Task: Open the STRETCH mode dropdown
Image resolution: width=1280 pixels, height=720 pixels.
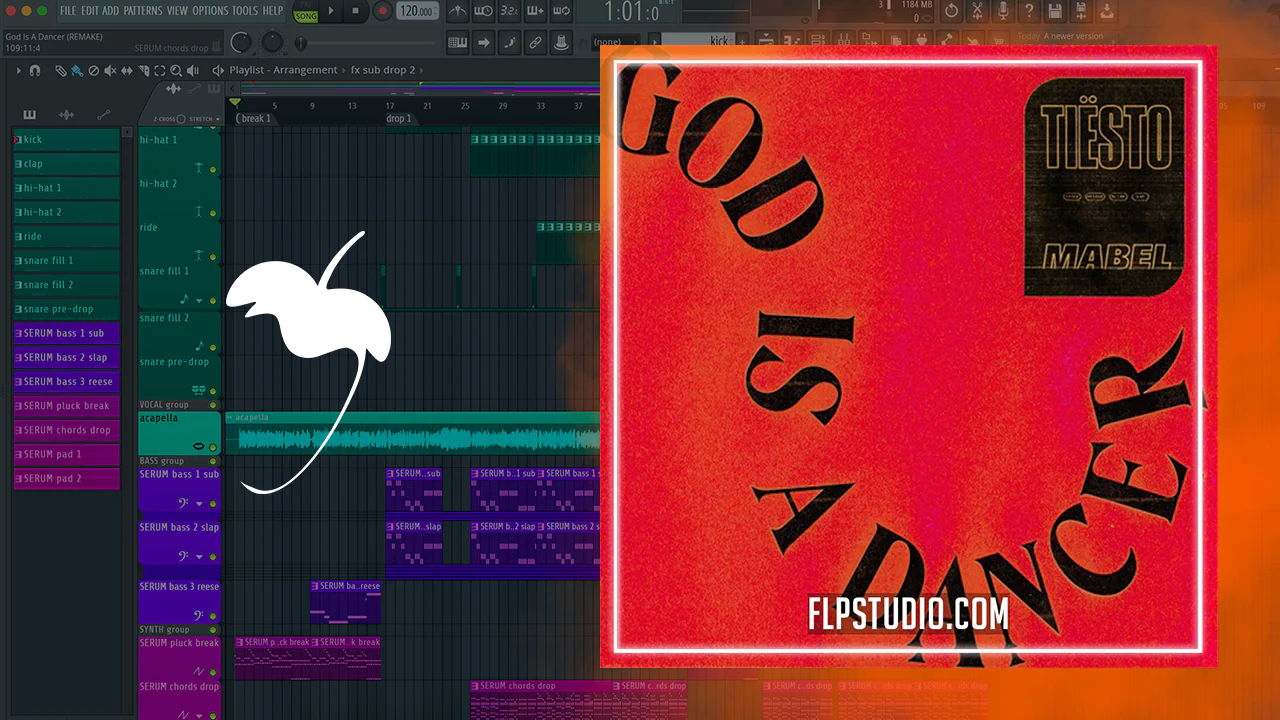Action: pos(204,119)
